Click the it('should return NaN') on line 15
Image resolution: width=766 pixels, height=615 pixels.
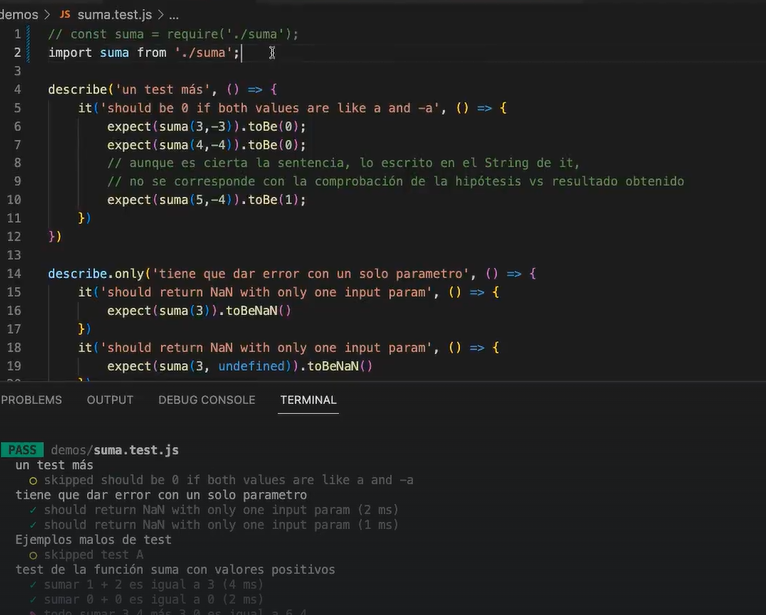pyautogui.click(x=288, y=292)
